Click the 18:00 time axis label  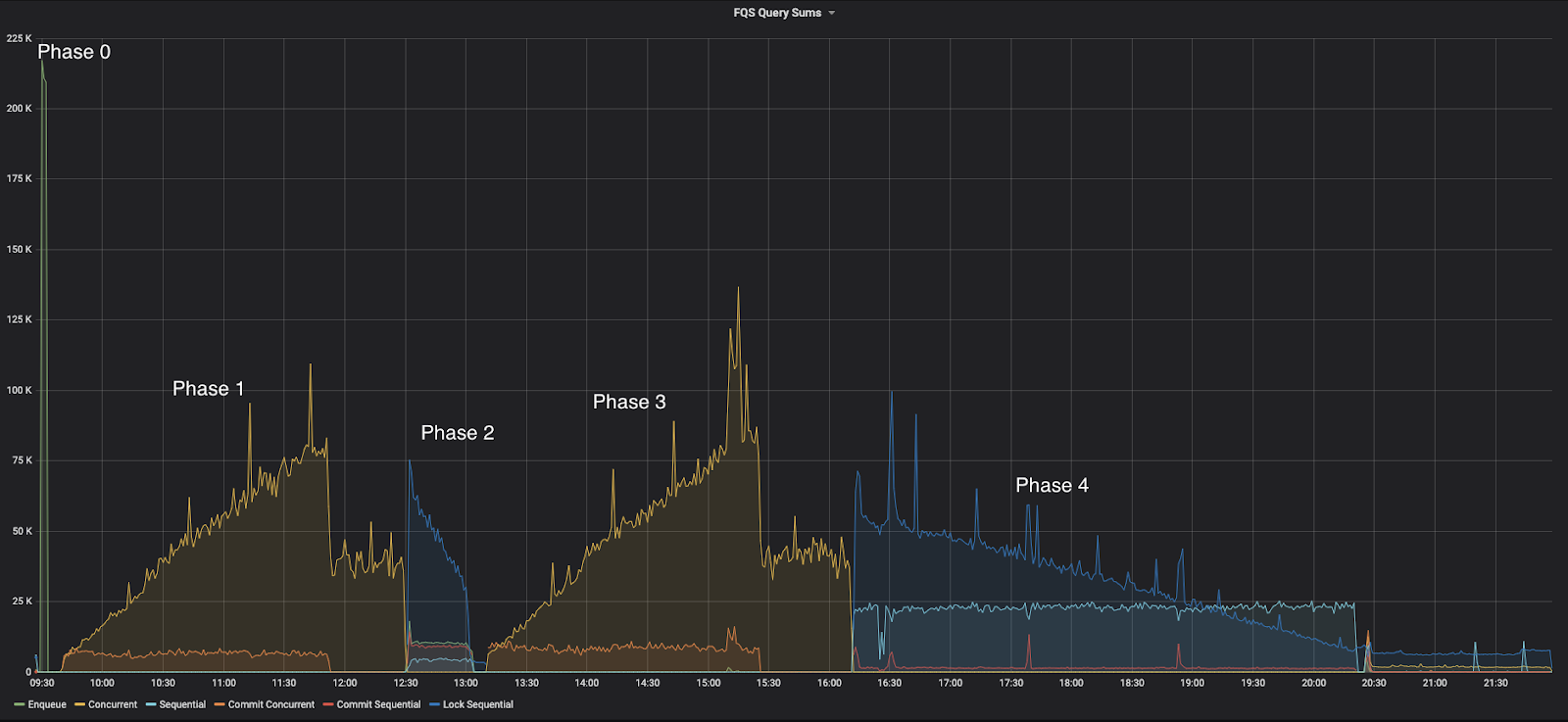(1071, 683)
